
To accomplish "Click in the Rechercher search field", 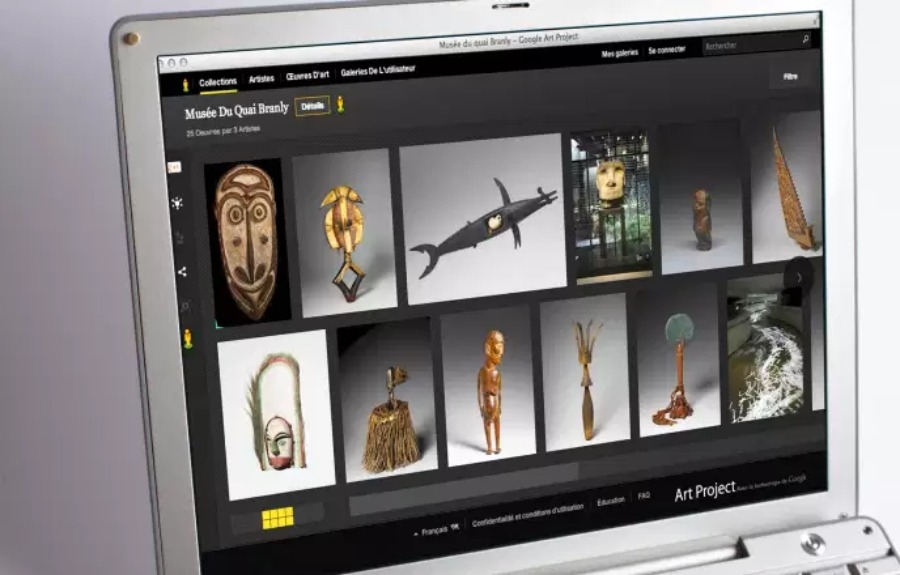I will pos(748,44).
